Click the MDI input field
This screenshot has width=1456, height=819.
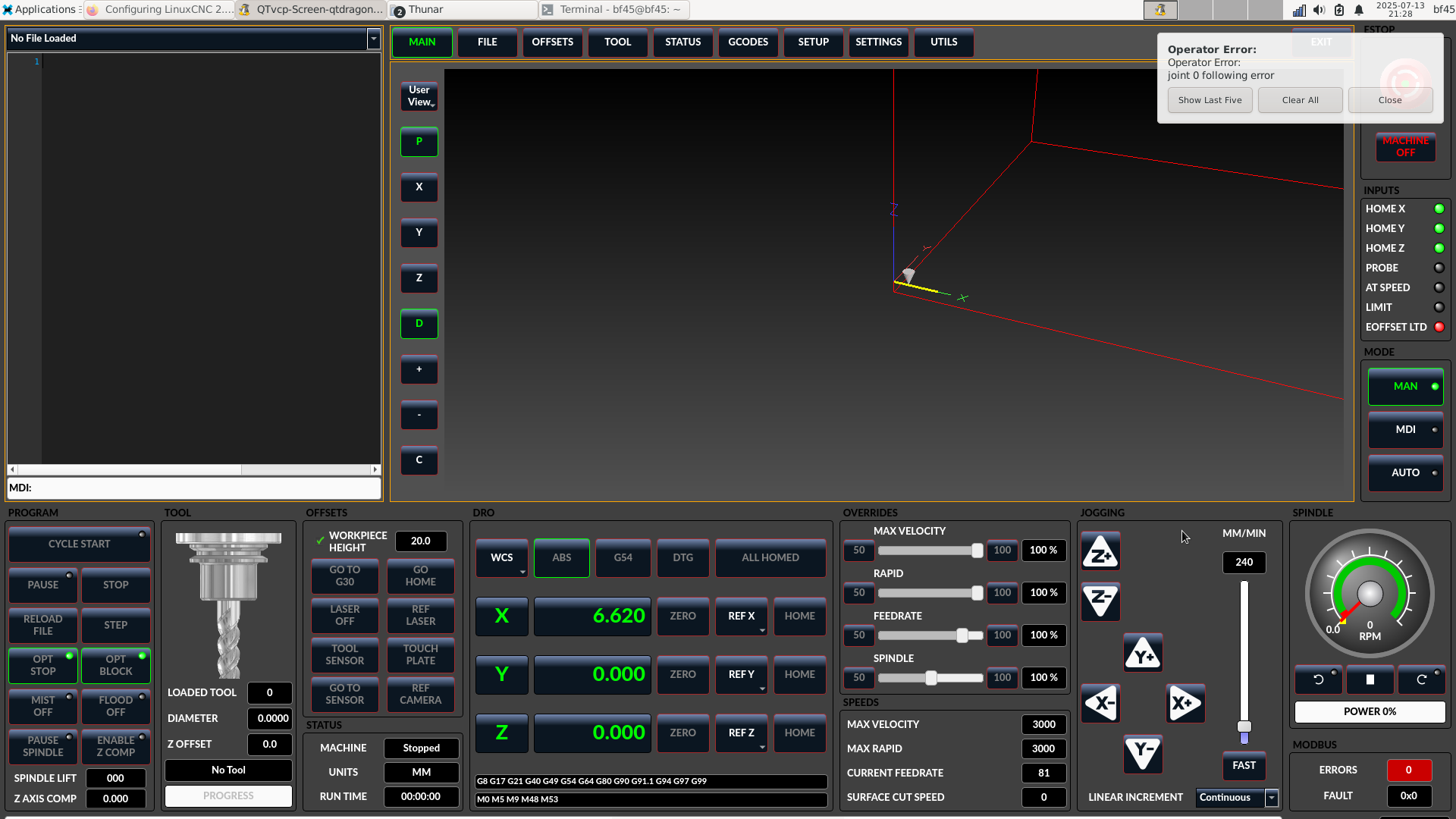(x=194, y=488)
